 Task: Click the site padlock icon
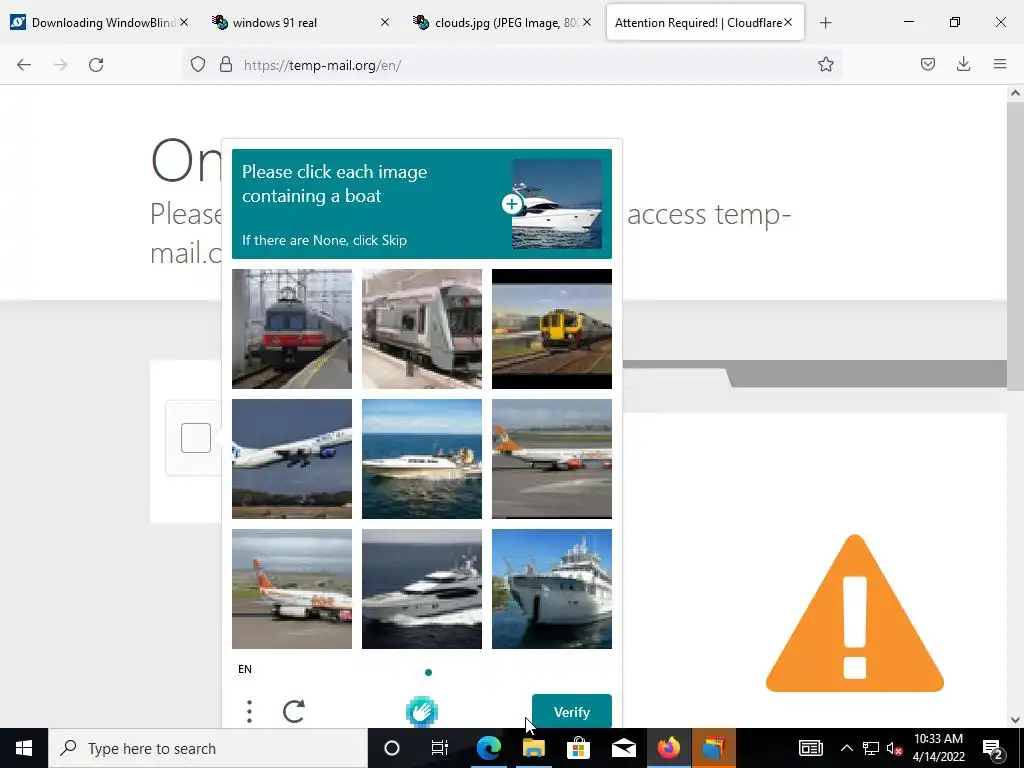[x=226, y=64]
